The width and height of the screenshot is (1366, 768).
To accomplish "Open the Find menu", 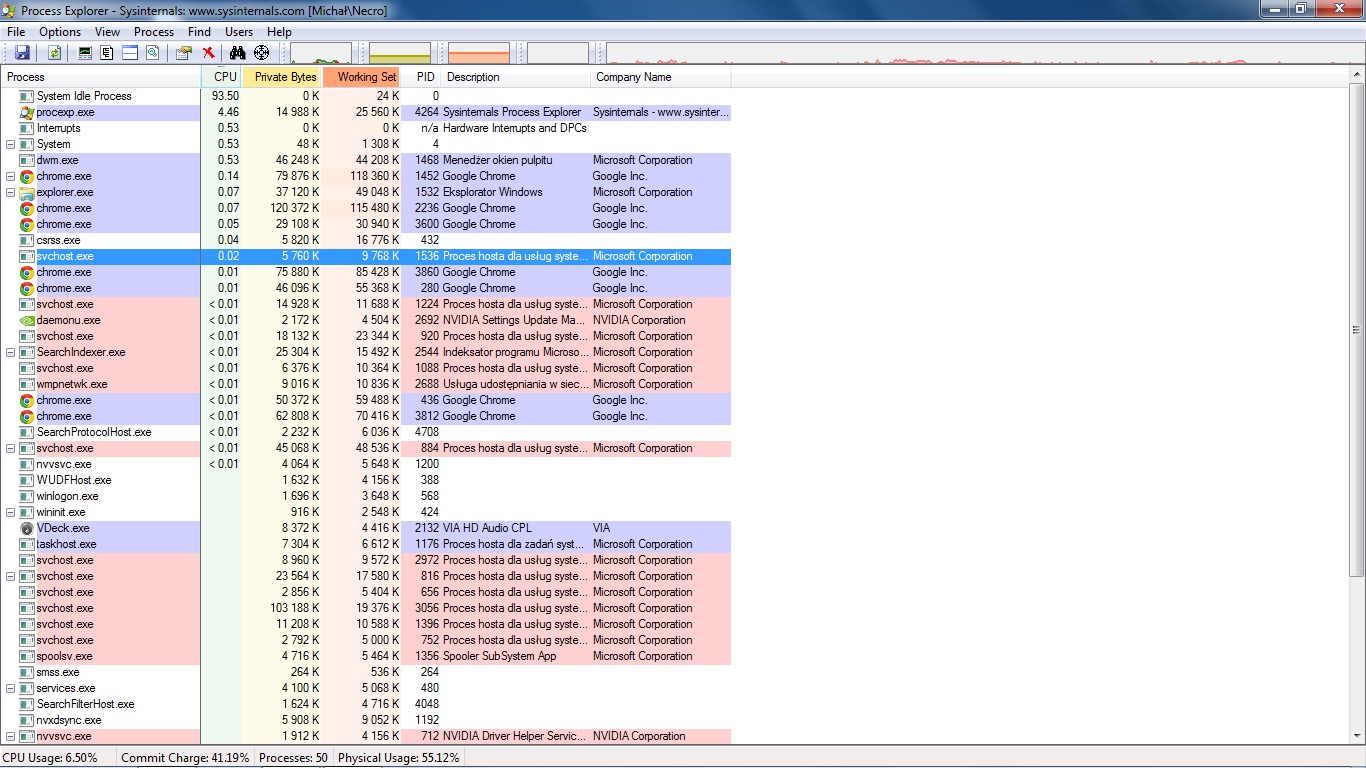I will [x=199, y=32].
